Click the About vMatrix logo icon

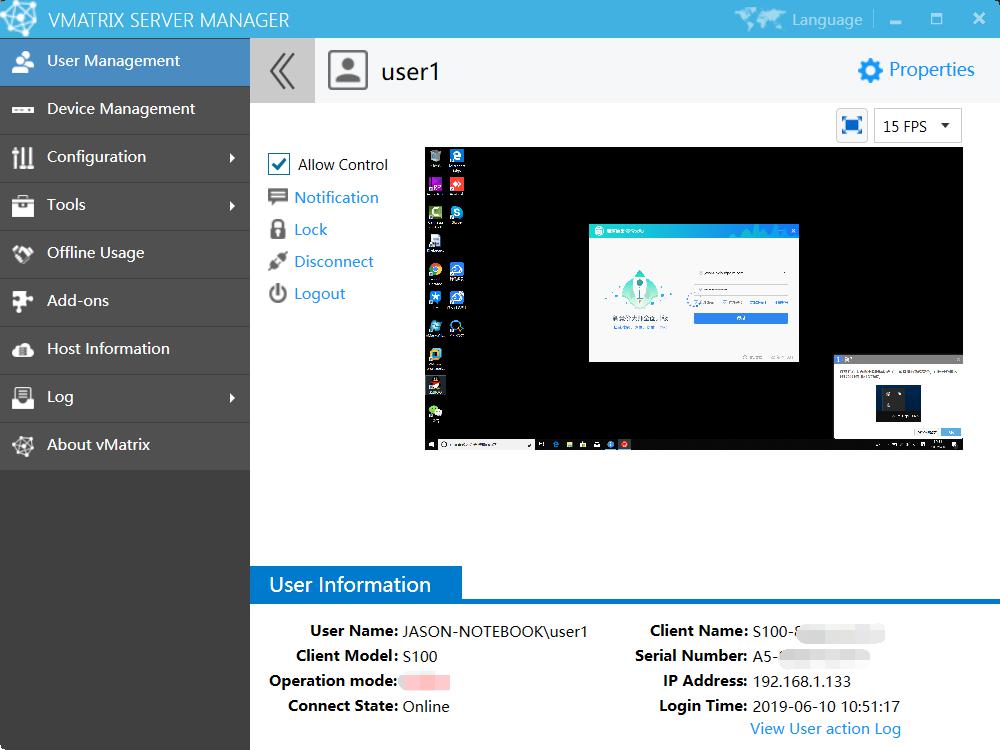(x=23, y=445)
